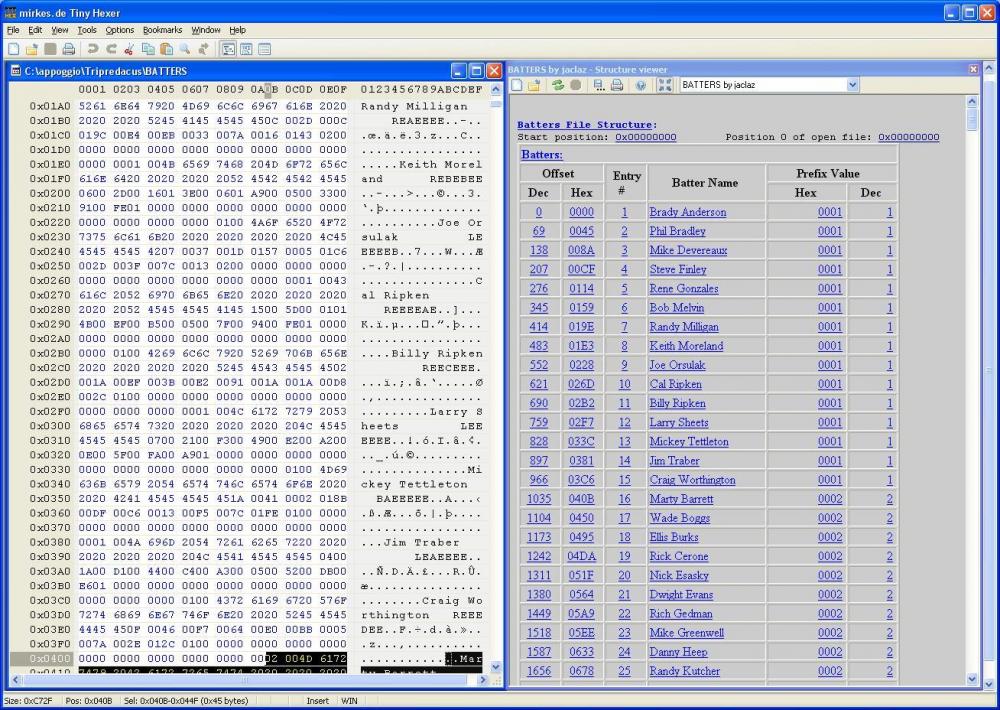Viewport: 1000px width, 710px height.
Task: Click the Paste clipboard icon
Action: pyautogui.click(x=166, y=48)
